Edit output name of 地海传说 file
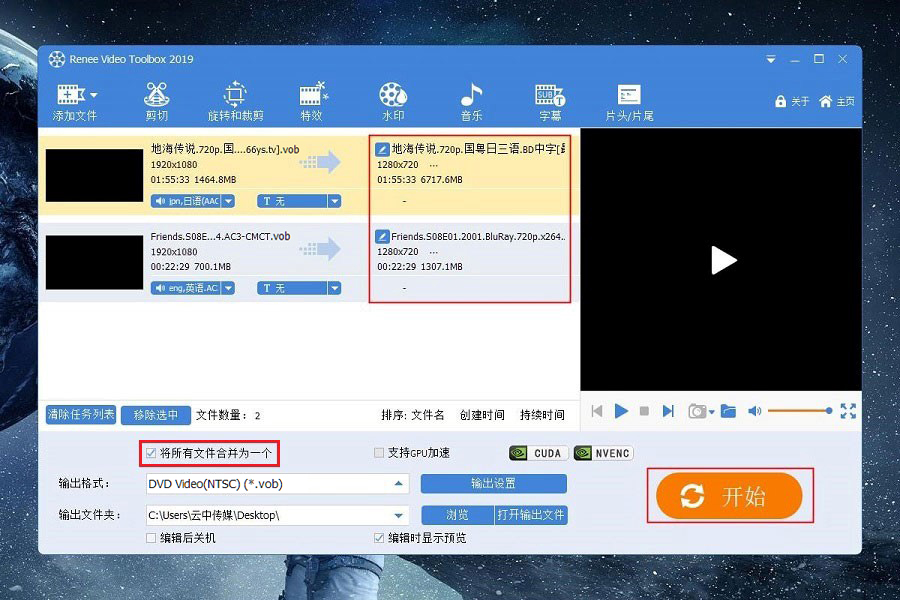 click(x=382, y=149)
